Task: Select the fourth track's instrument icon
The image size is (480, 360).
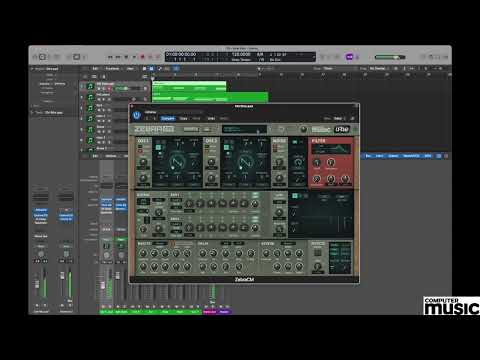Action: point(90,118)
